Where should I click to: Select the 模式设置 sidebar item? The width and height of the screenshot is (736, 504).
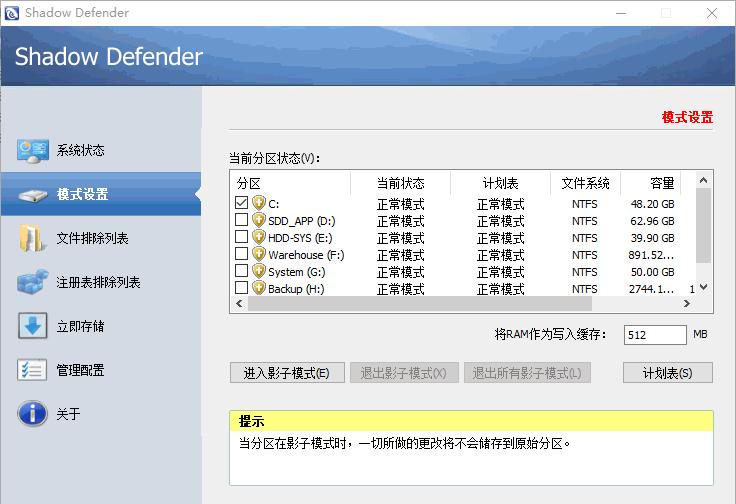click(101, 194)
